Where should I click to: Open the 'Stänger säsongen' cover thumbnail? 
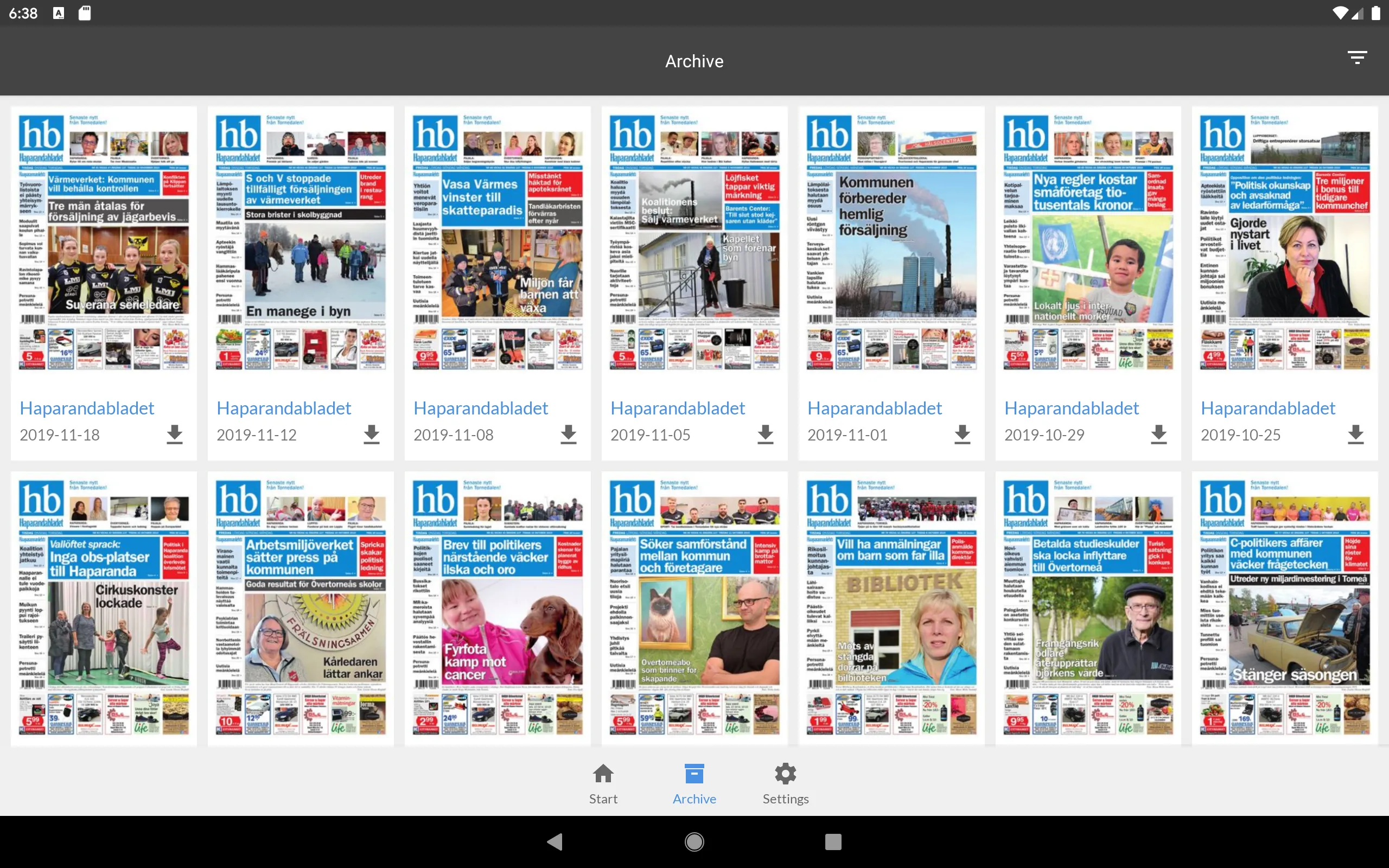click(x=1285, y=609)
